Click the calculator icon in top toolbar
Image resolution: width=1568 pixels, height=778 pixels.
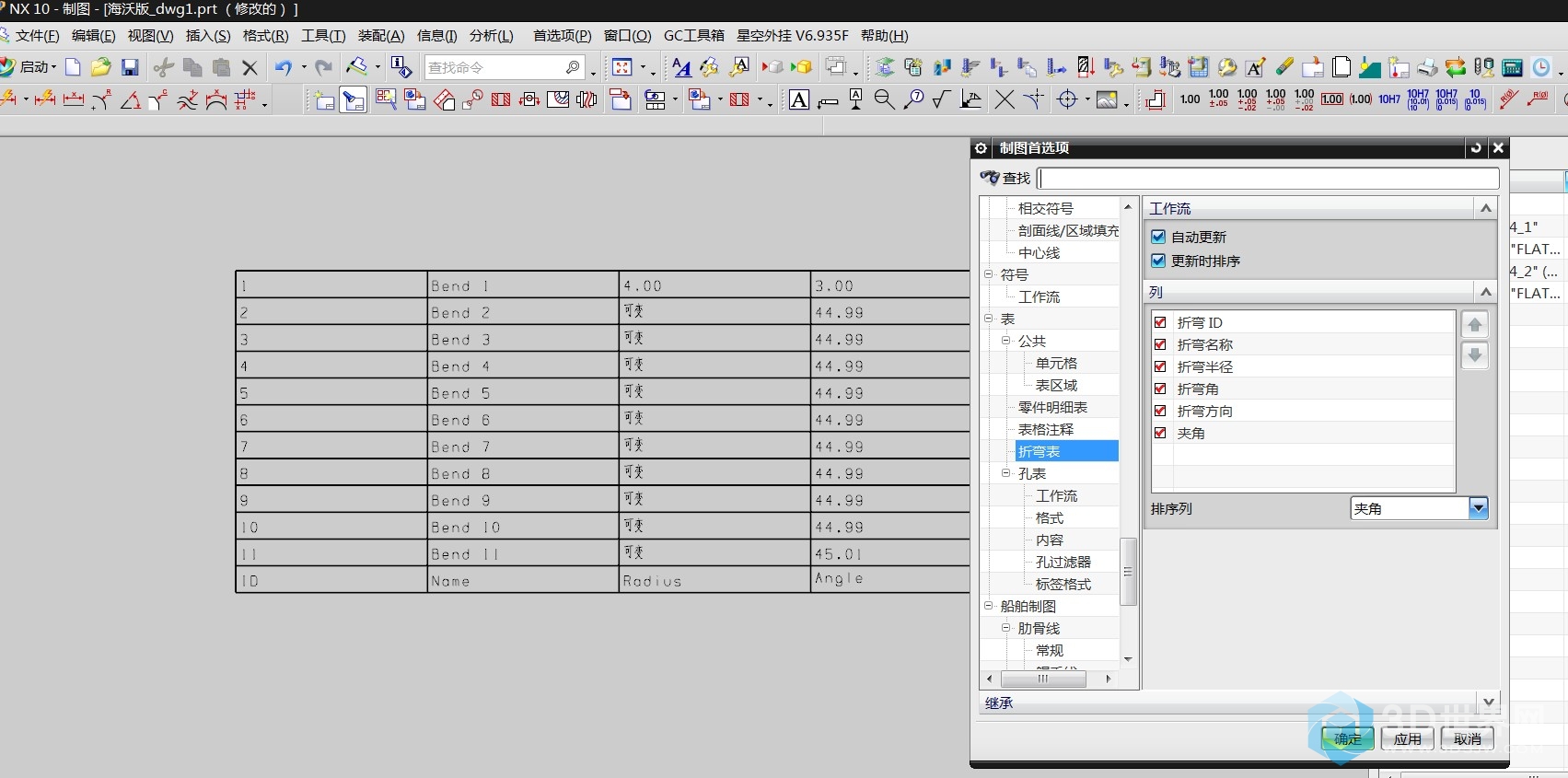pos(1513,67)
